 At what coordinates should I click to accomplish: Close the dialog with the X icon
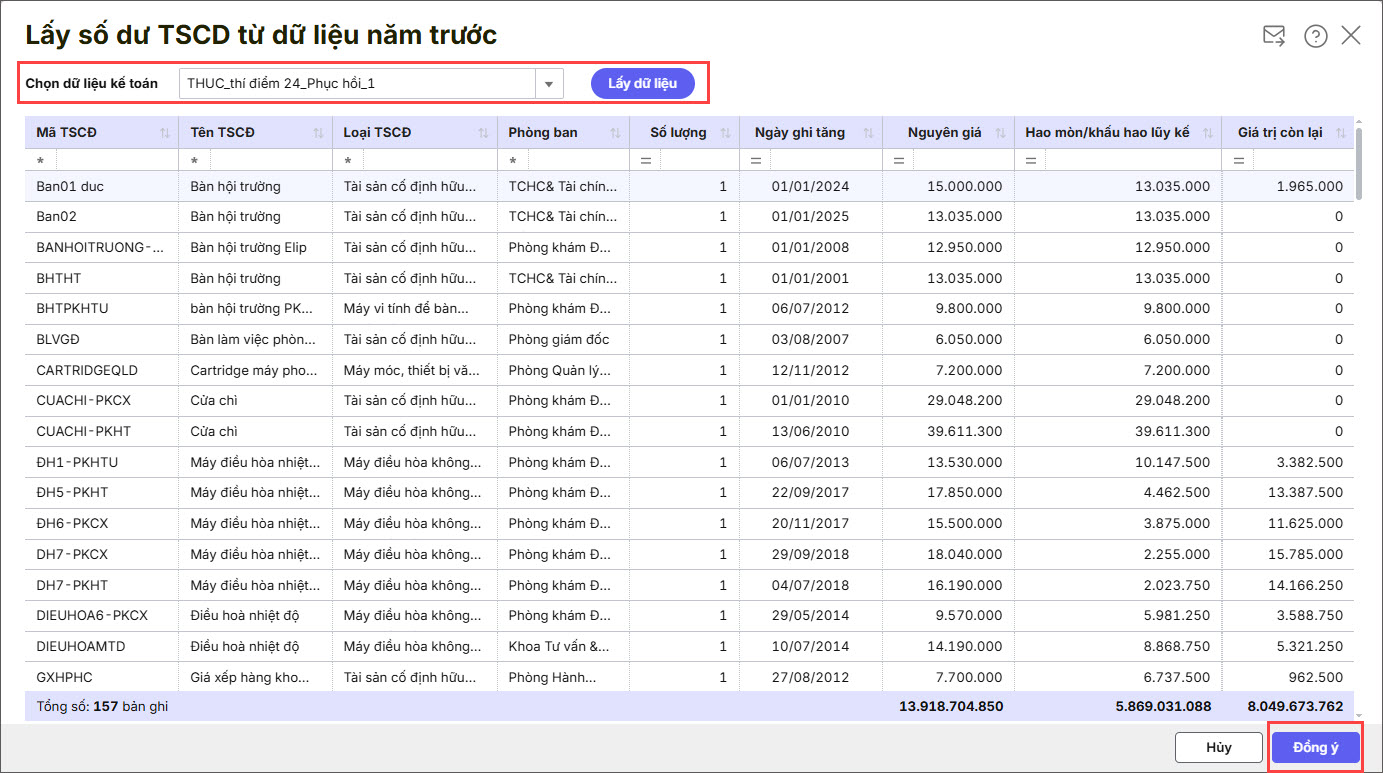(1351, 36)
